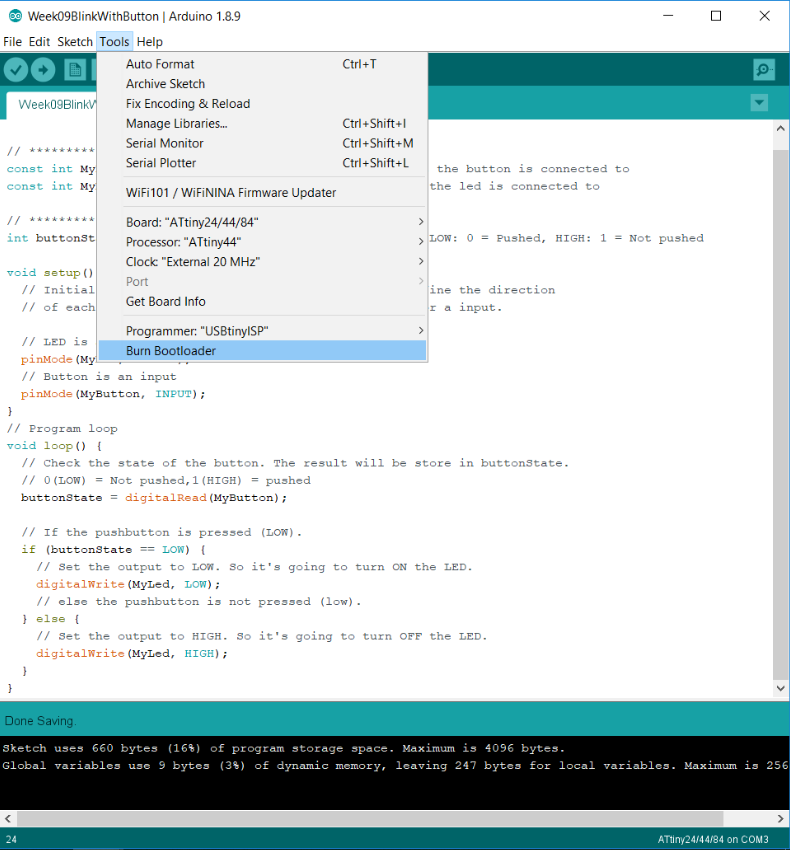The image size is (791, 850).
Task: Close the Arduino IDE window
Action: 764,16
